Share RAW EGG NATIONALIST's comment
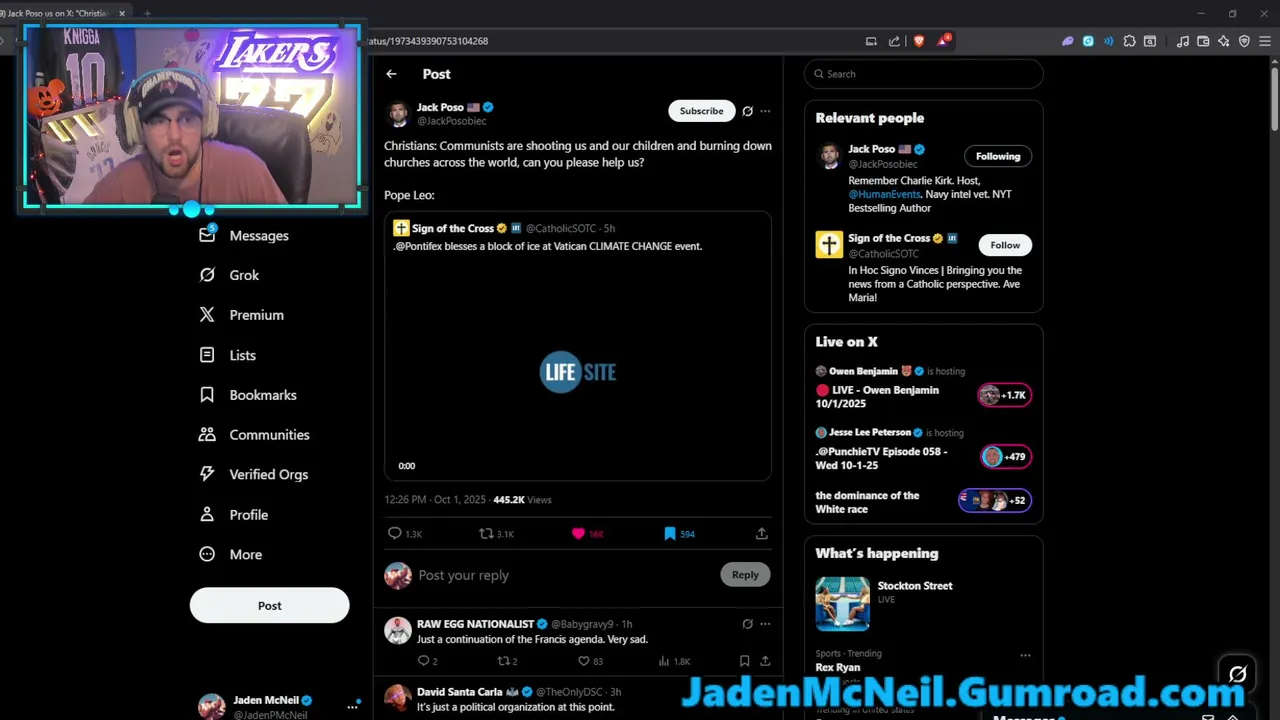This screenshot has width=1280, height=720. pos(765,661)
